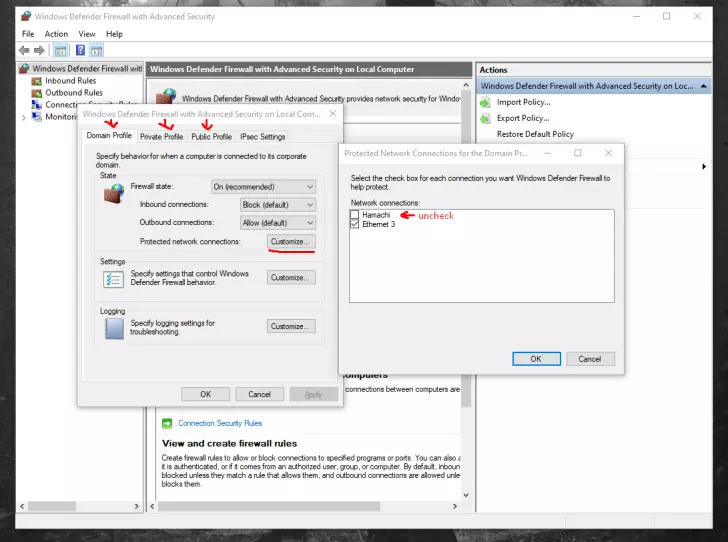Click the Back arrow toolbar icon
The image size is (728, 542).
[24, 50]
